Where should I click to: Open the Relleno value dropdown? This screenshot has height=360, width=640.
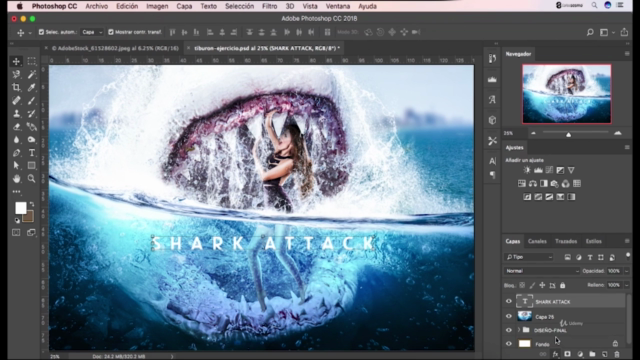(627, 285)
